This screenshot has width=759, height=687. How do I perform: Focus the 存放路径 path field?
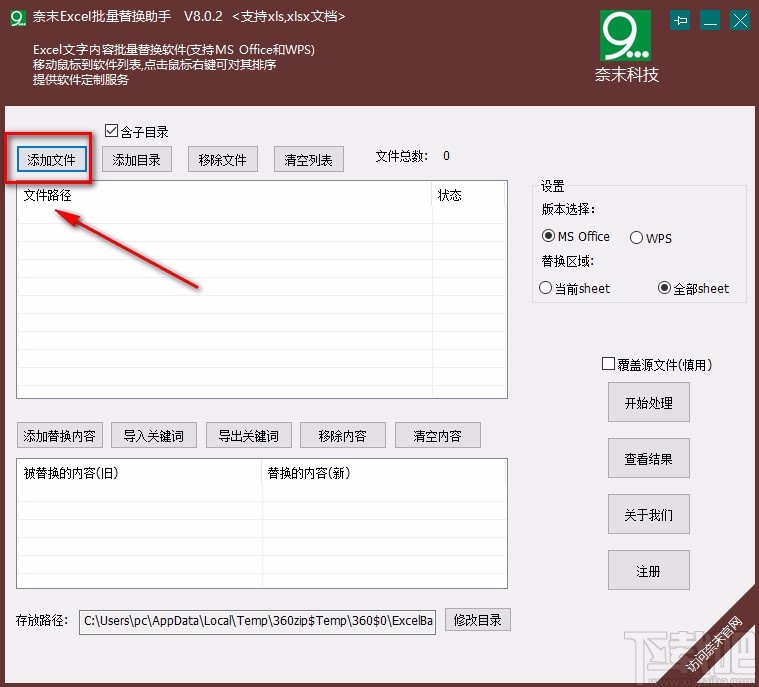[x=258, y=621]
